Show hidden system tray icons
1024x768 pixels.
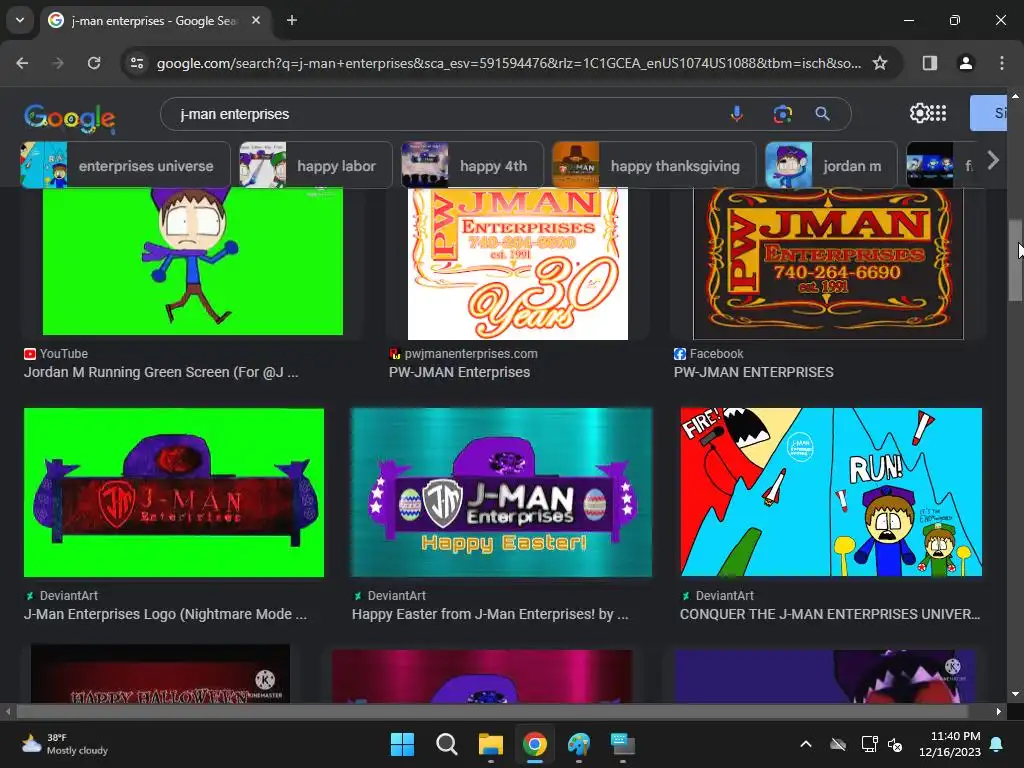tap(806, 744)
